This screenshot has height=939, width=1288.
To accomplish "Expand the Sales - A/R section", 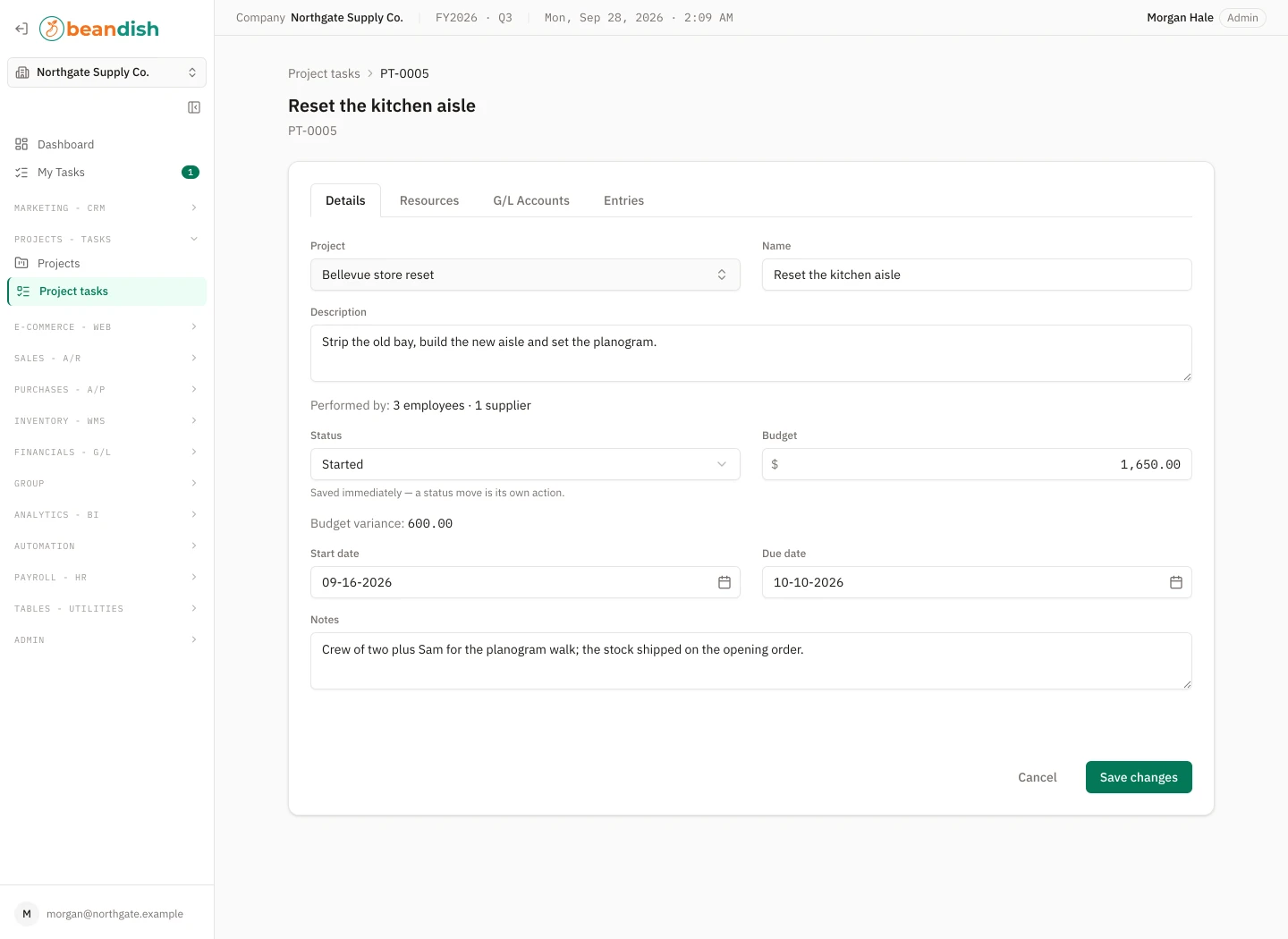I will [x=106, y=359].
